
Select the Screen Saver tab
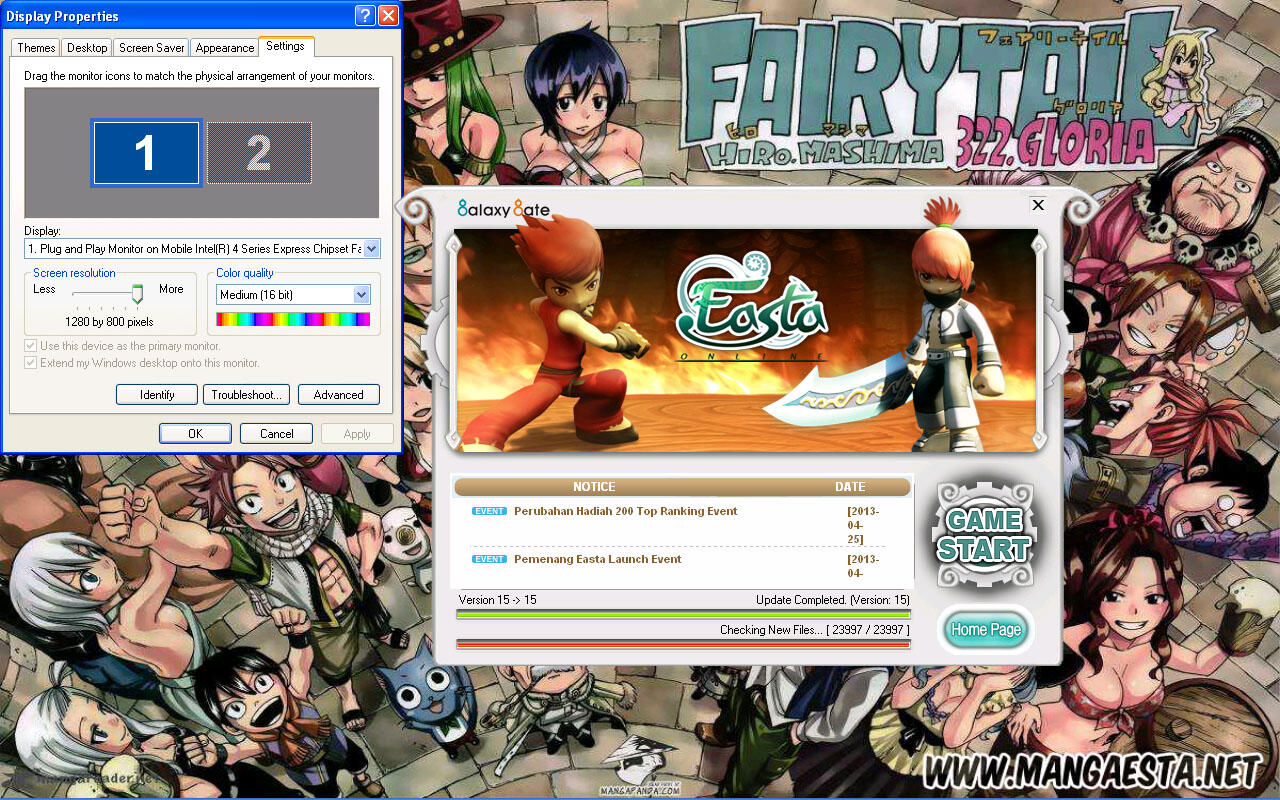pyautogui.click(x=151, y=47)
